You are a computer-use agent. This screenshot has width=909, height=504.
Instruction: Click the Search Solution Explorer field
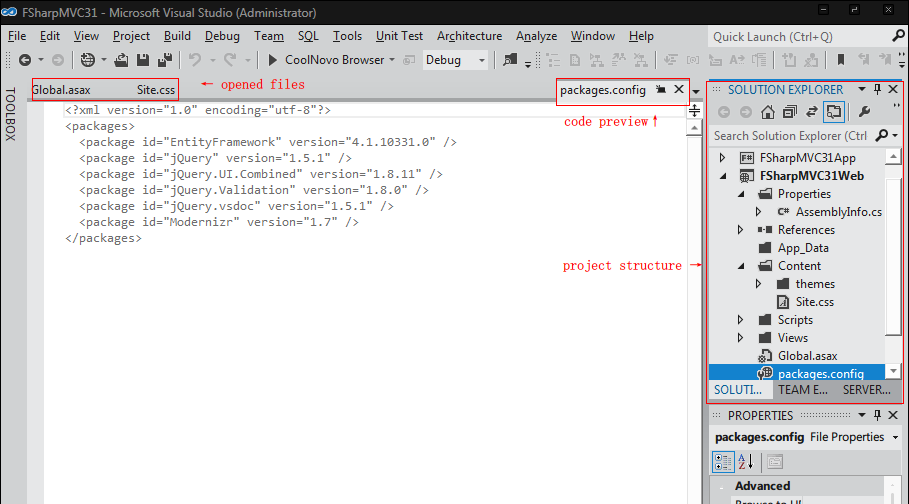coord(790,135)
